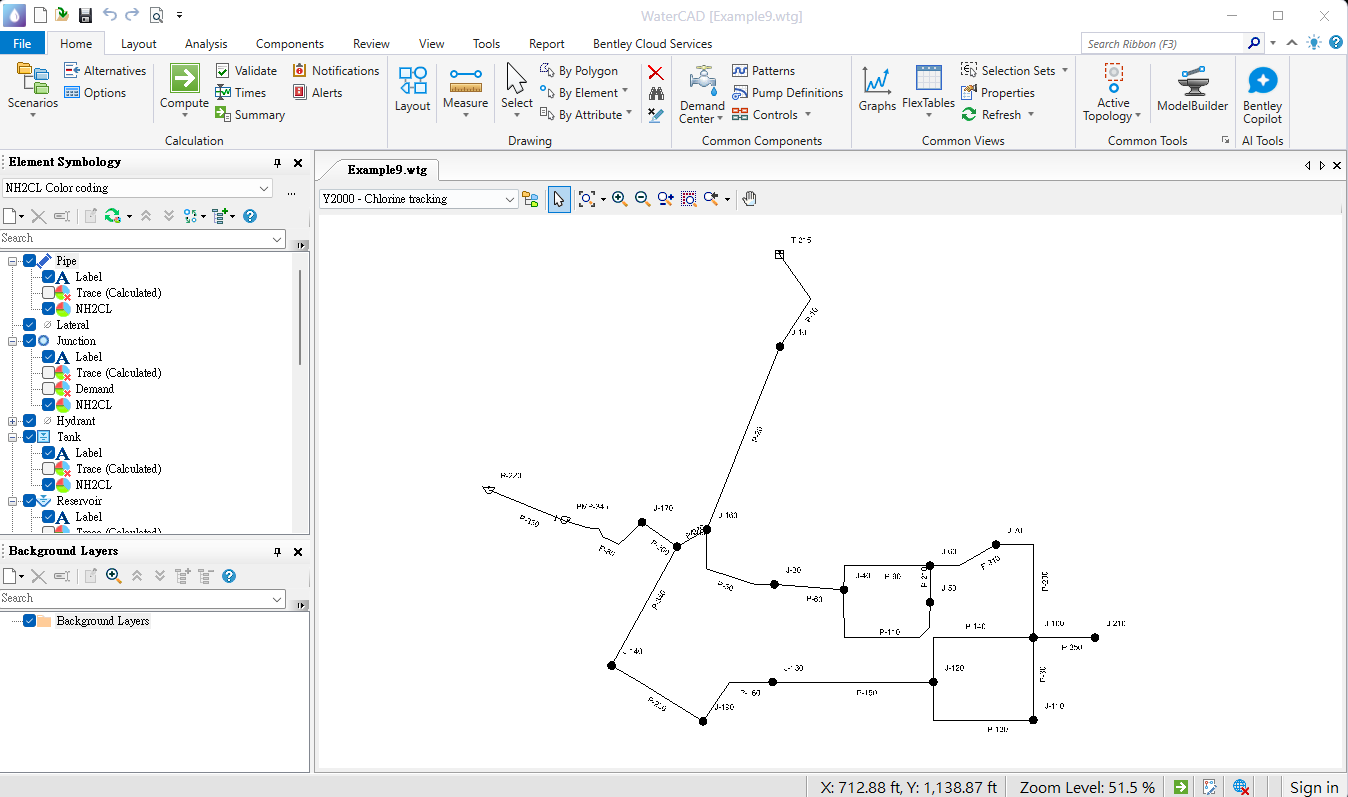Open the Demand Center tool
This screenshot has height=797, width=1348.
[702, 93]
